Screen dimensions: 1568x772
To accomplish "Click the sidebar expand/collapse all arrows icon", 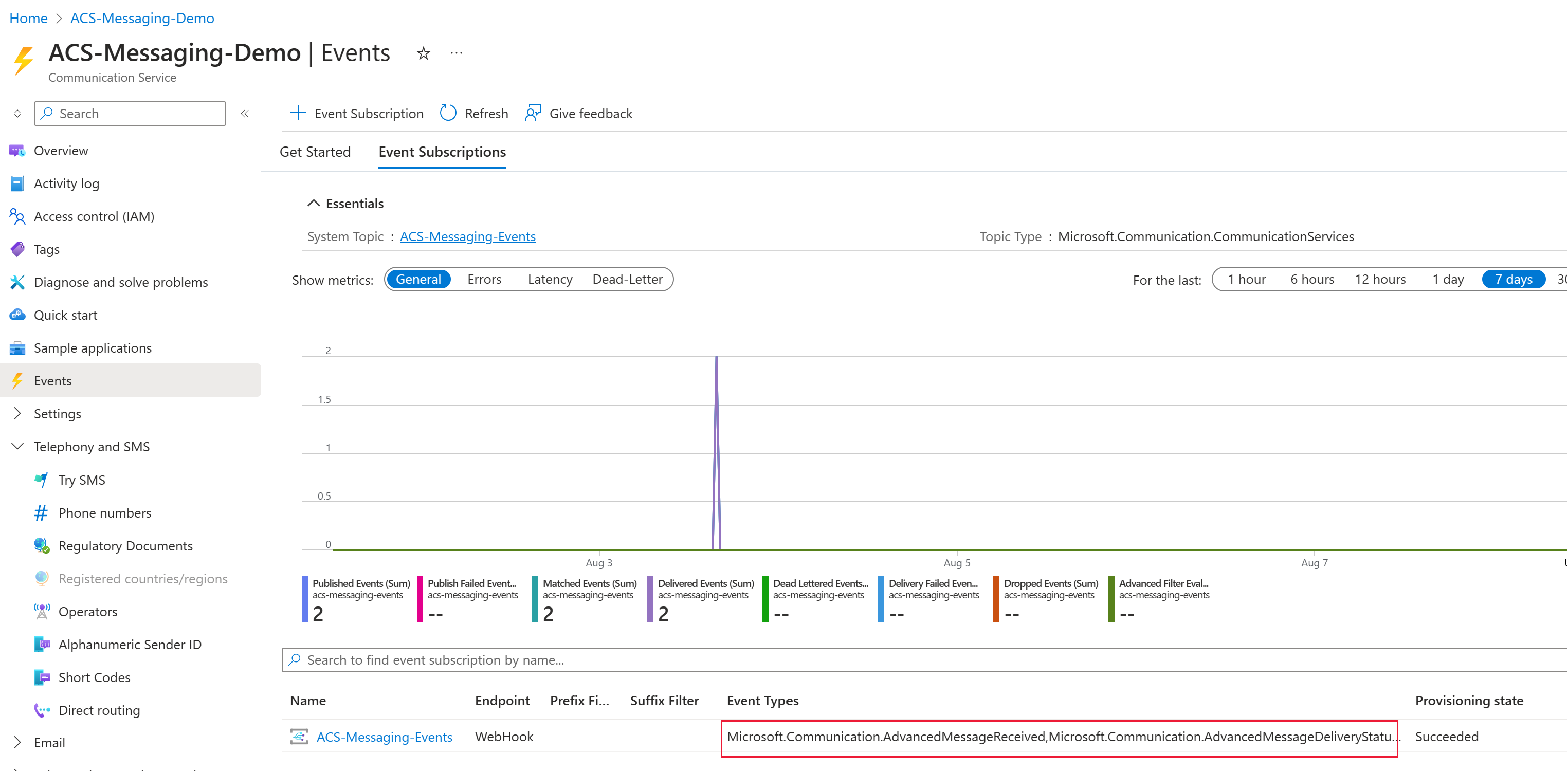I will pyautogui.click(x=17, y=113).
